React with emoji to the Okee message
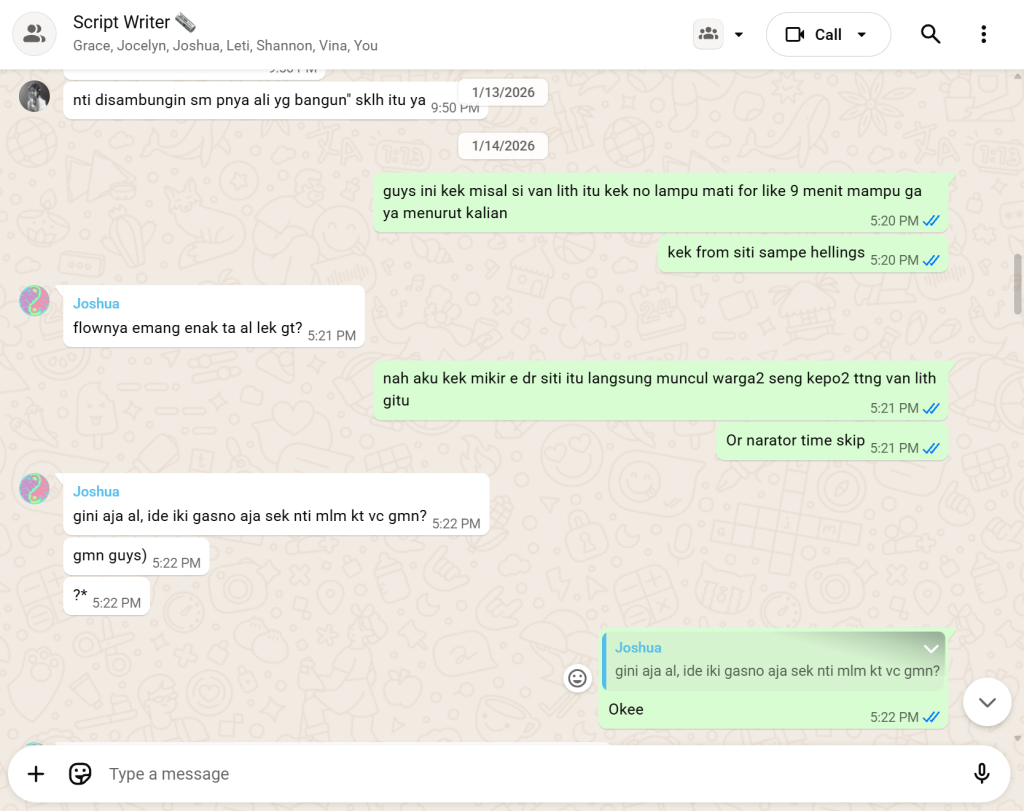The width and height of the screenshot is (1024, 811). 577,678
